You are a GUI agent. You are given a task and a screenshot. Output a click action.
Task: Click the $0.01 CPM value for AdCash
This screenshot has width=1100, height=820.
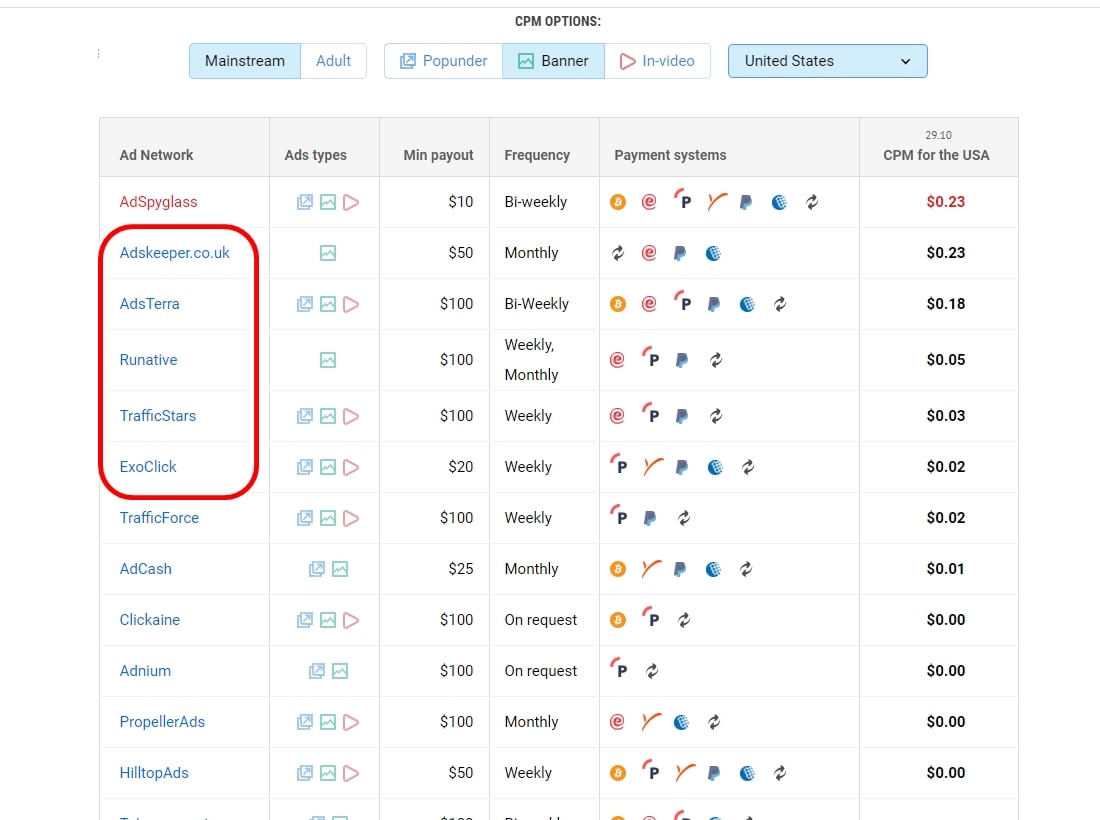point(946,569)
